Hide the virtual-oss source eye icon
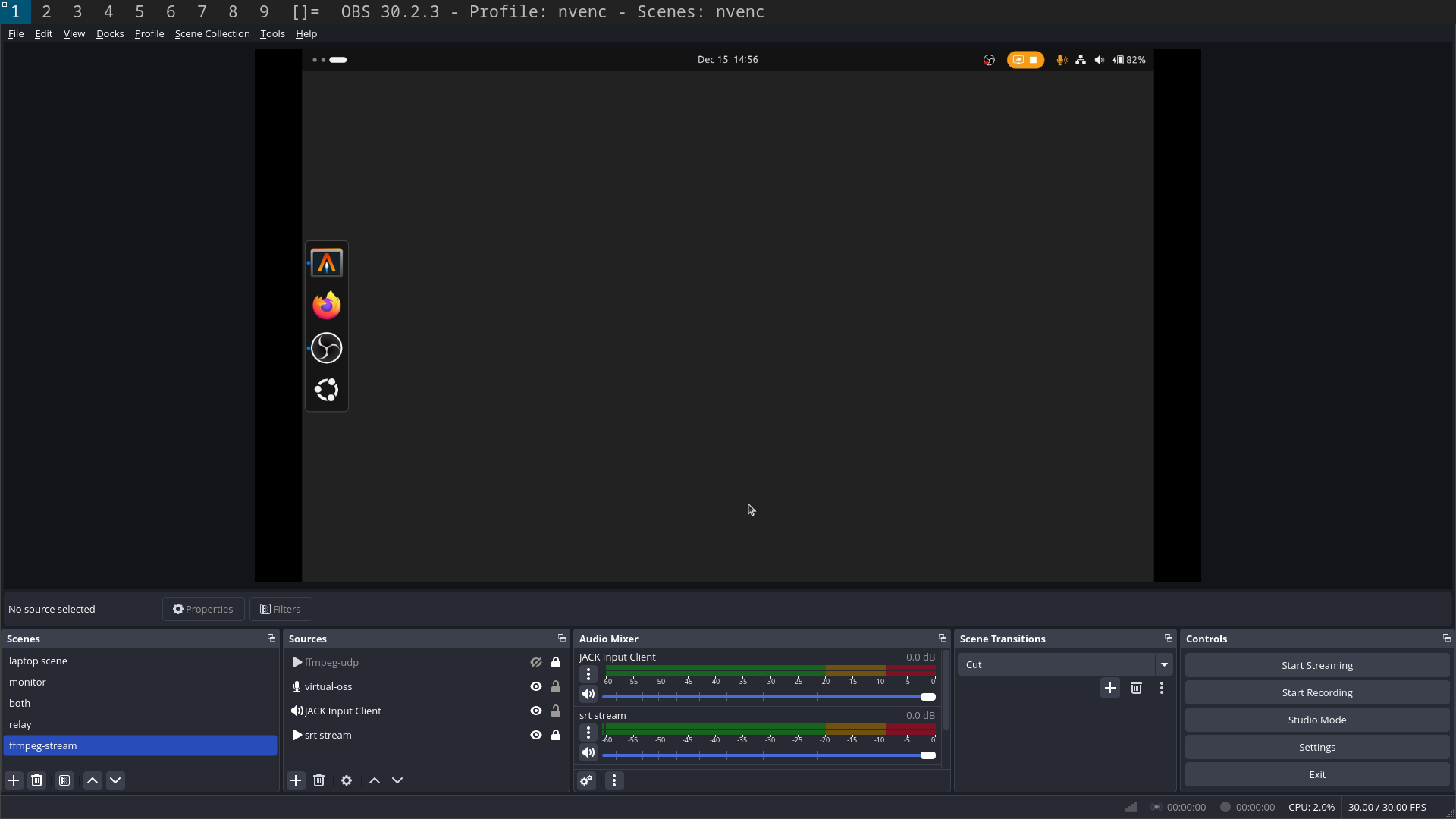 536,686
